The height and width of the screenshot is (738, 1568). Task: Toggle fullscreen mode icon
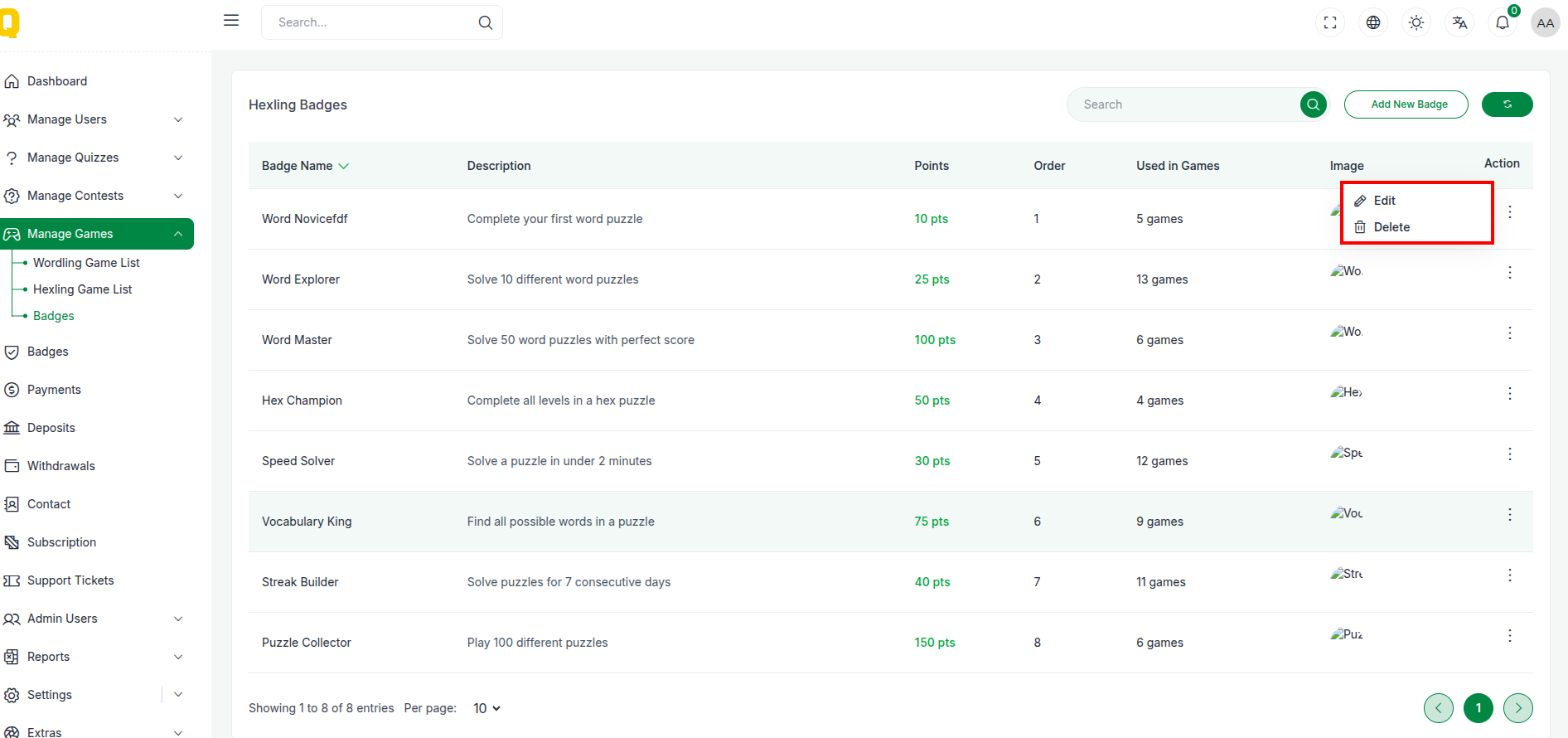(1330, 23)
